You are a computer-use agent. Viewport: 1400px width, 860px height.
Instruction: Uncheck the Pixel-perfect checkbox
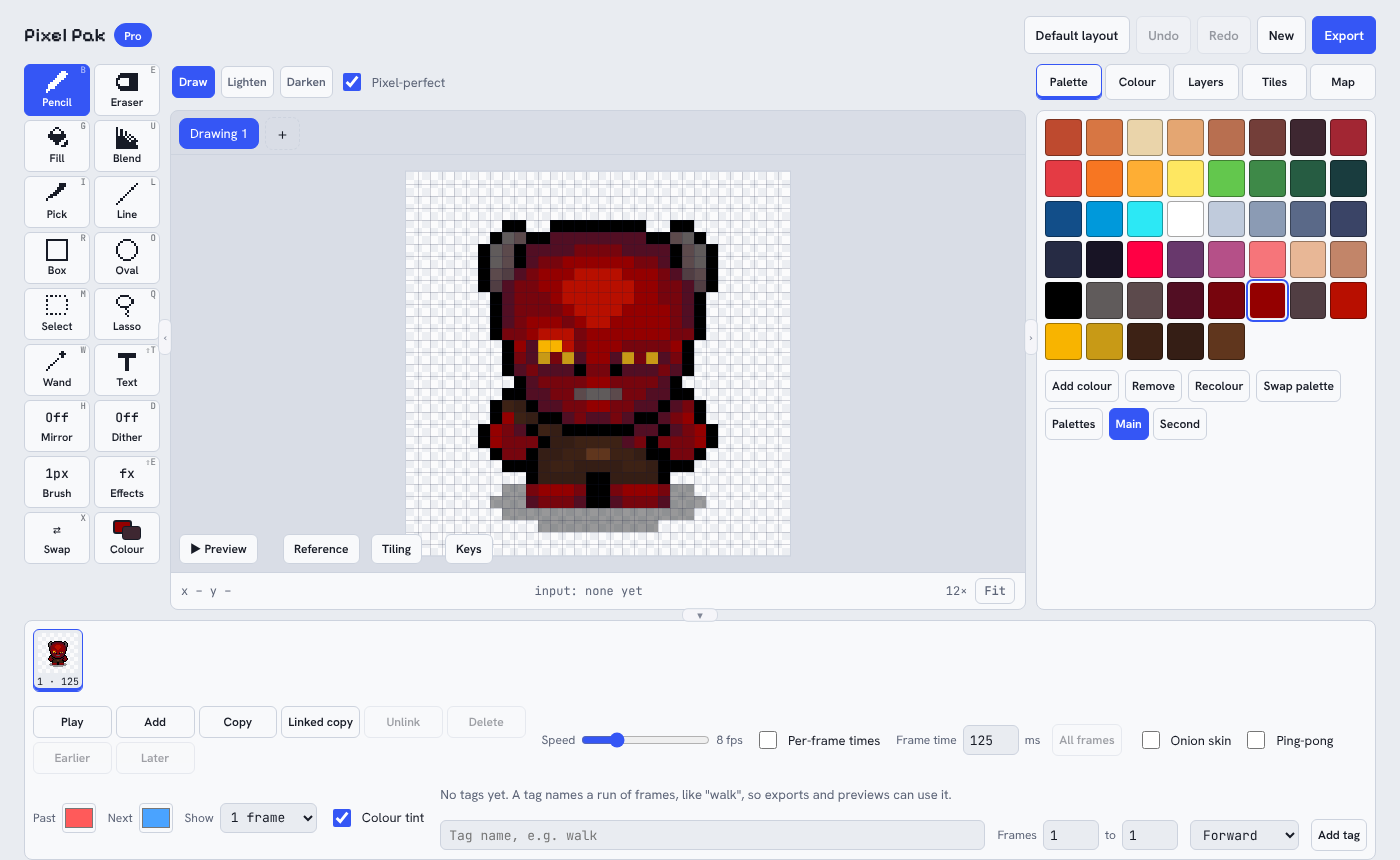[352, 82]
